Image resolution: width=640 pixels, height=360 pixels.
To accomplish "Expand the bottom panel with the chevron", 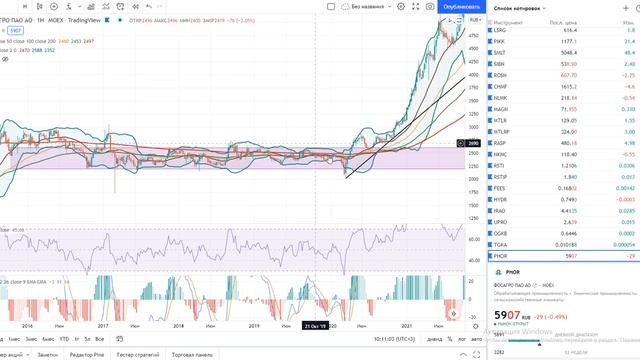I will pos(463,354).
